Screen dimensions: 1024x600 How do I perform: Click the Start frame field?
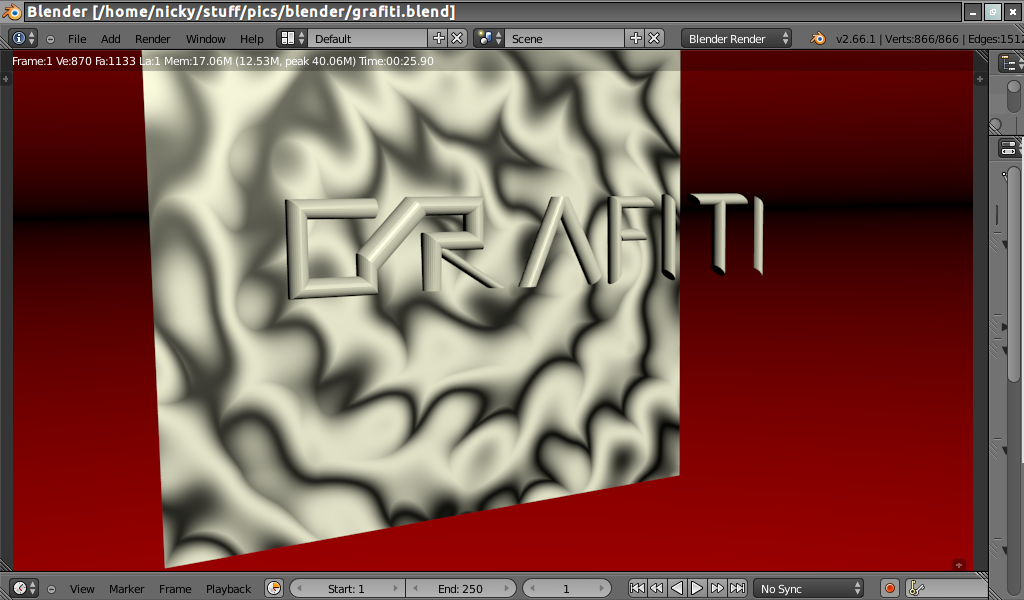(346, 589)
